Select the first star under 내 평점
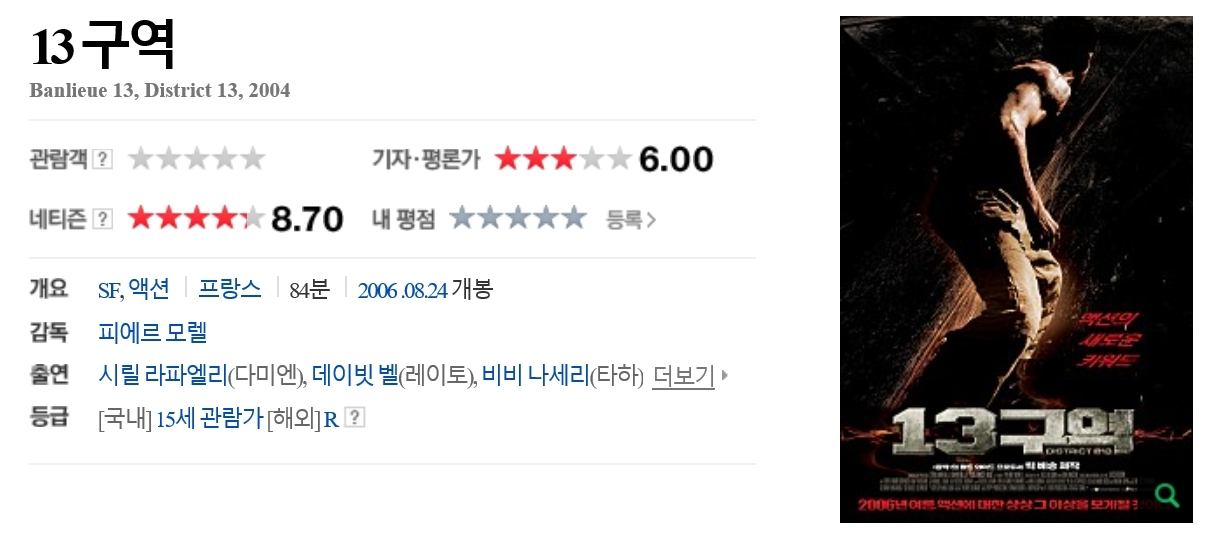The height and width of the screenshot is (539, 1226). [462, 217]
